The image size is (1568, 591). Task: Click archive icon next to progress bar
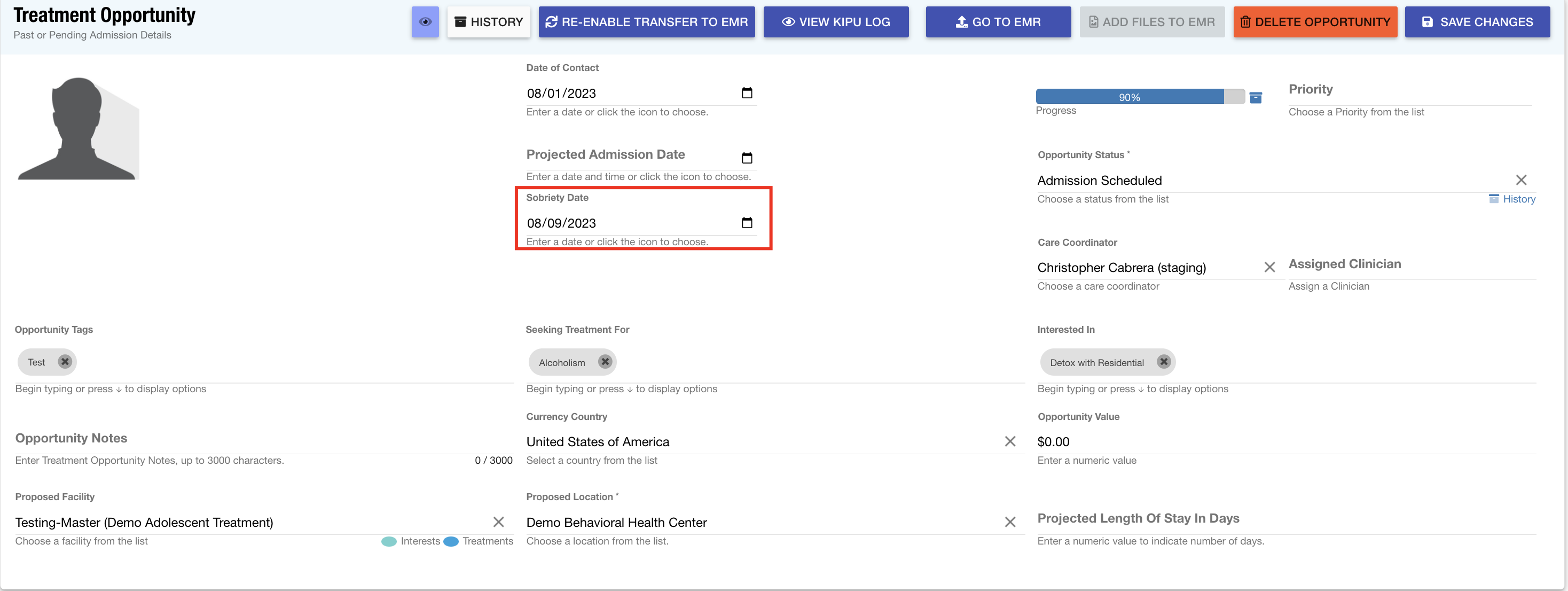pyautogui.click(x=1255, y=97)
